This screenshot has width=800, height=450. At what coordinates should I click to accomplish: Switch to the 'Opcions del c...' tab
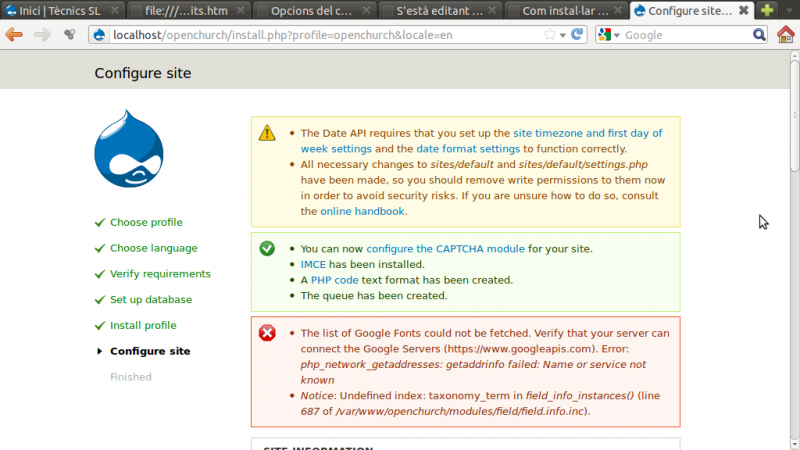coord(310,11)
